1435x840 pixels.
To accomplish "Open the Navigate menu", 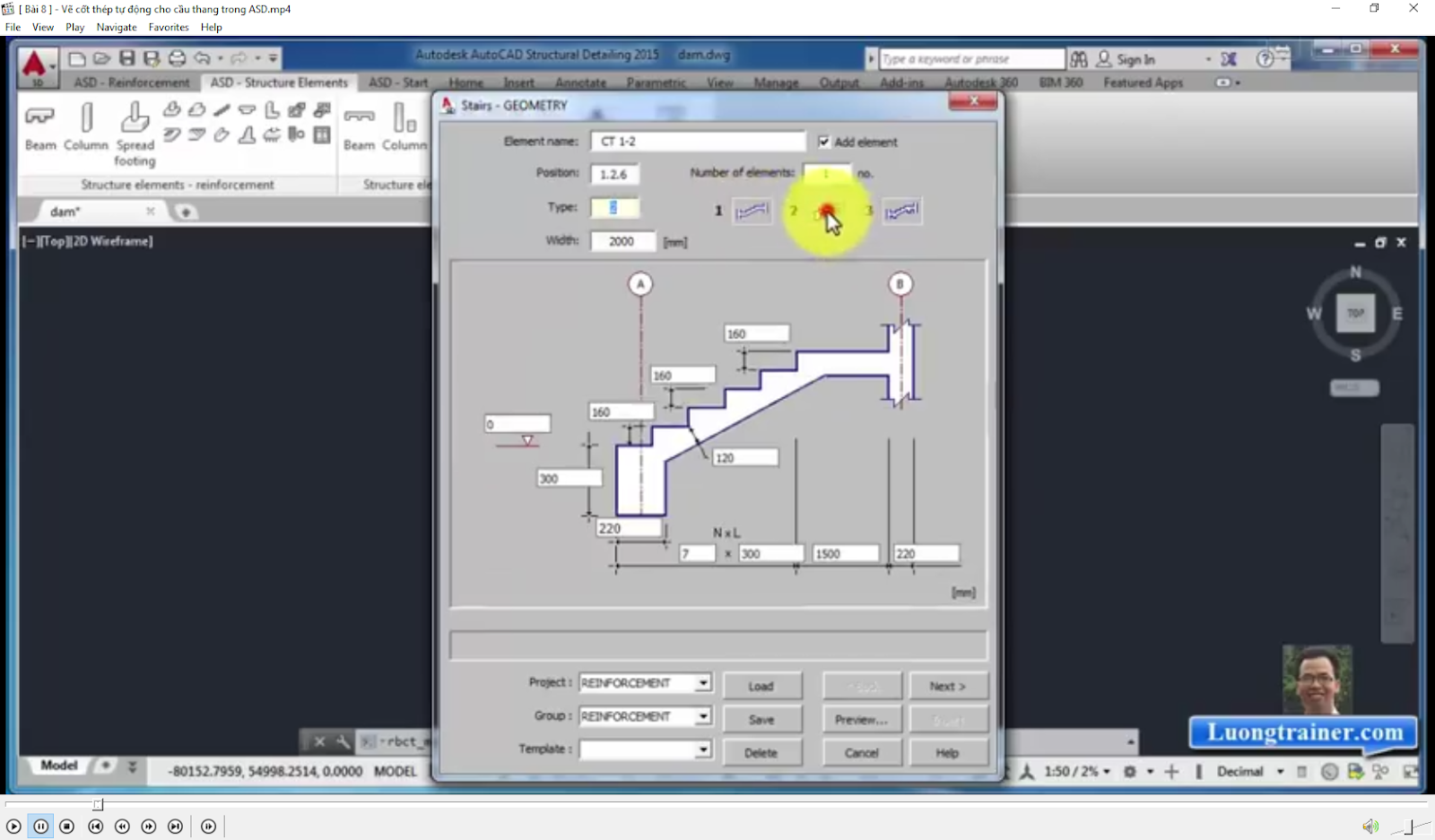I will (117, 27).
